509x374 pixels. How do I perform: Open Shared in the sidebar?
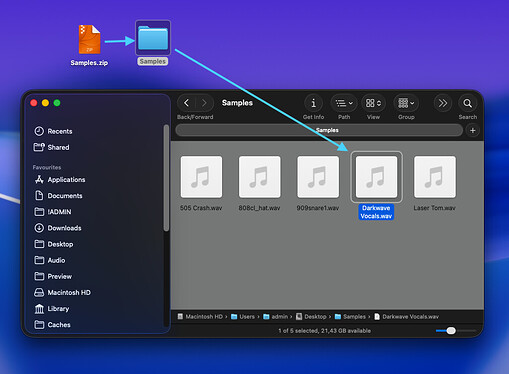pos(52,147)
